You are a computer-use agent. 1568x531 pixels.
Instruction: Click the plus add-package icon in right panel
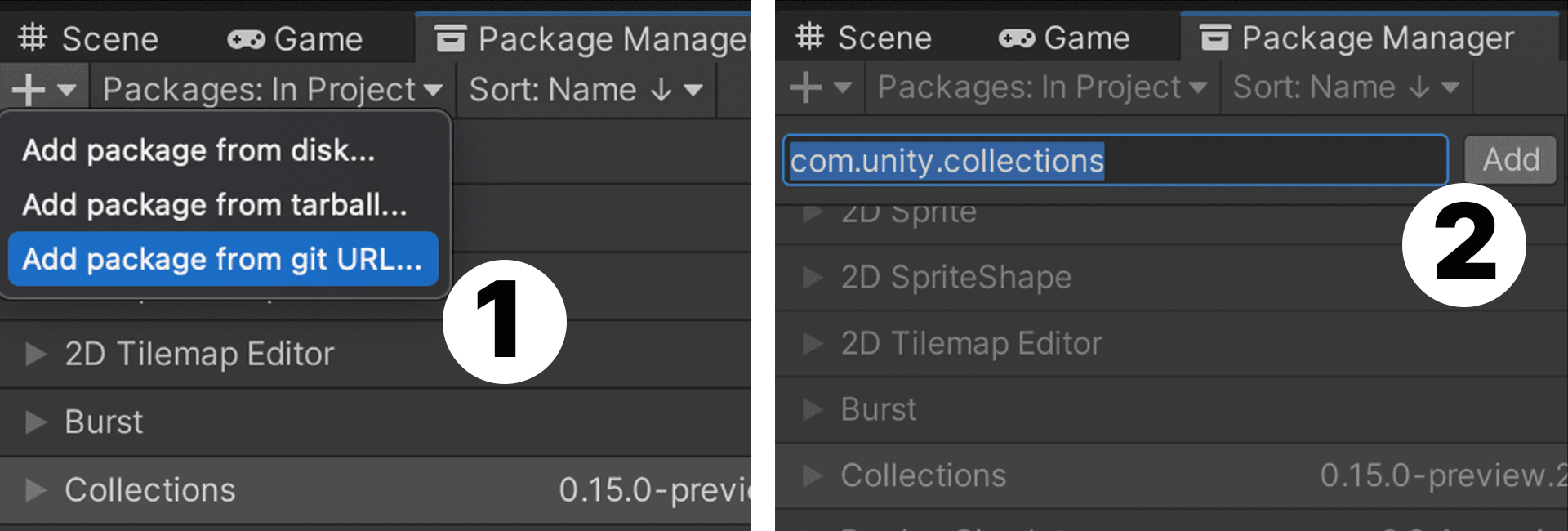coord(805,87)
